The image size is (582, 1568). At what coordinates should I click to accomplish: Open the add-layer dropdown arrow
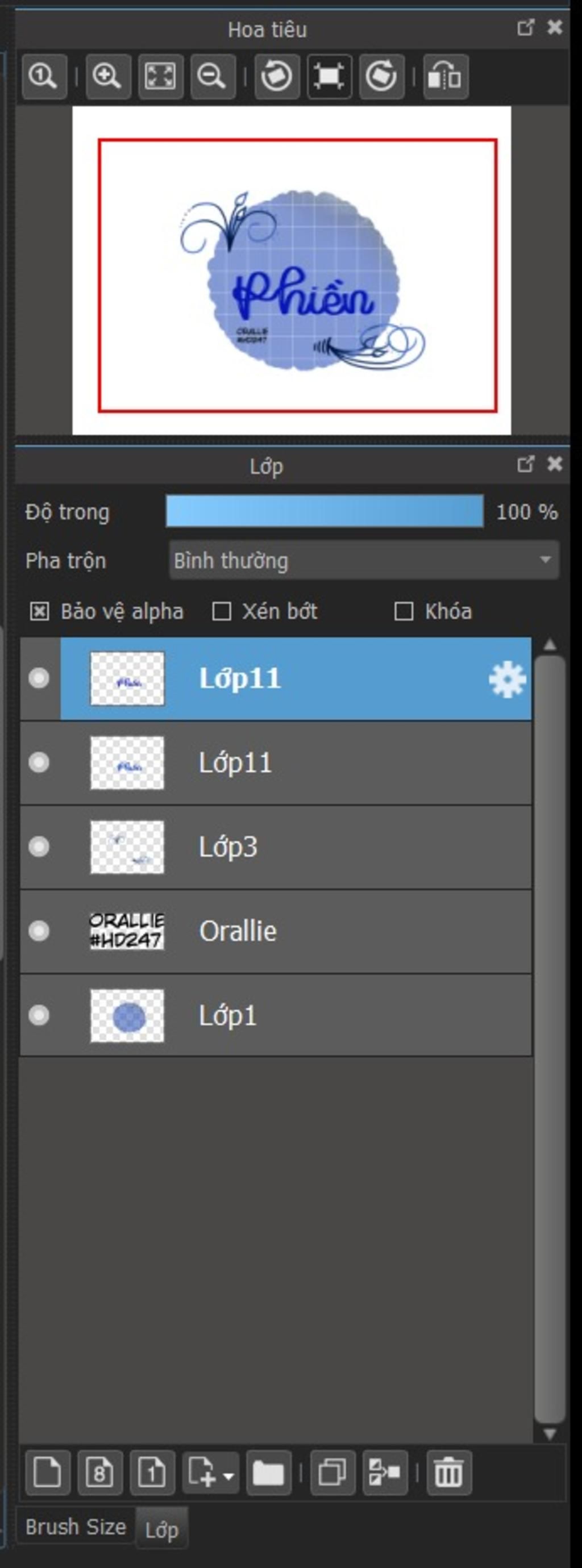click(229, 1475)
